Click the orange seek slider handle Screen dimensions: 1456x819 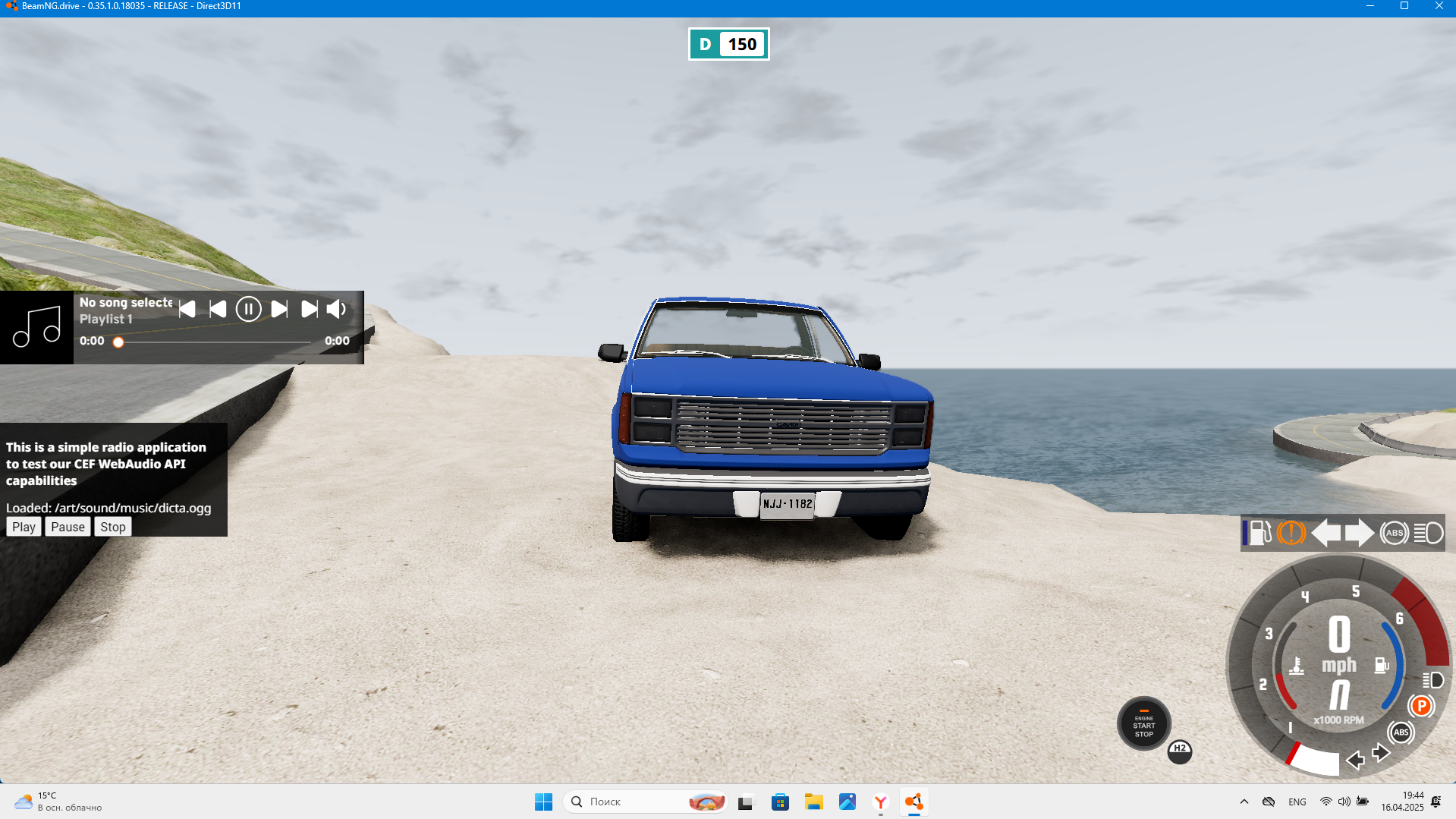click(x=118, y=342)
